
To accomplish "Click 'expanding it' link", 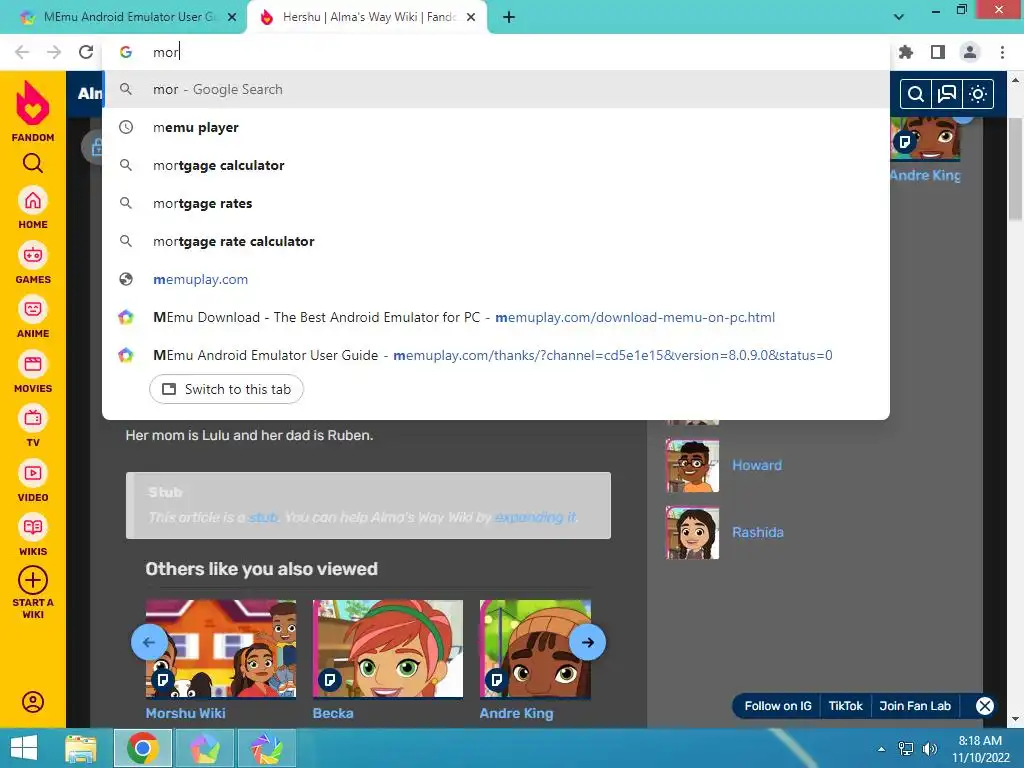I will pyautogui.click(x=536, y=517).
